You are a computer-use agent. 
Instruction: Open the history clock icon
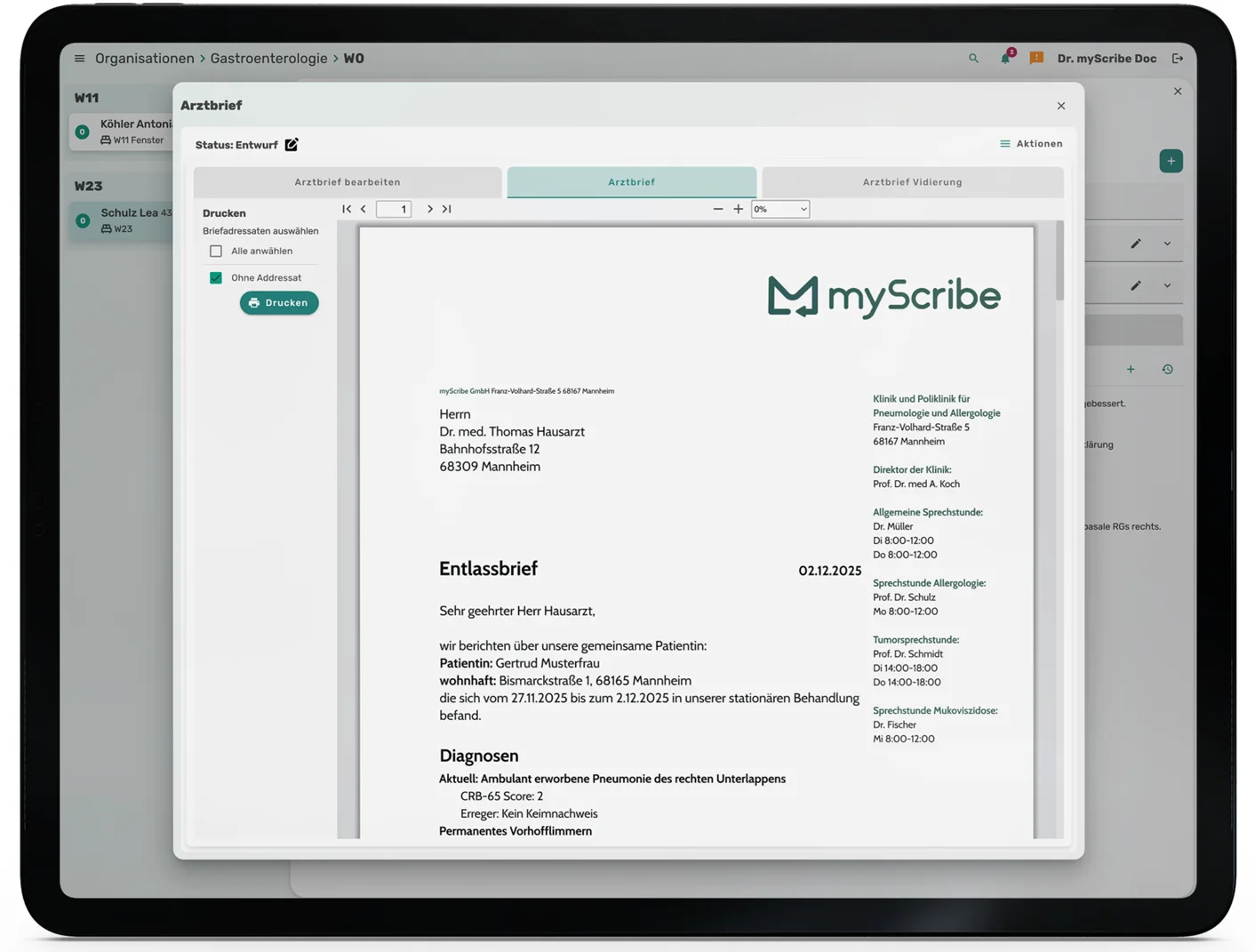coord(1167,370)
